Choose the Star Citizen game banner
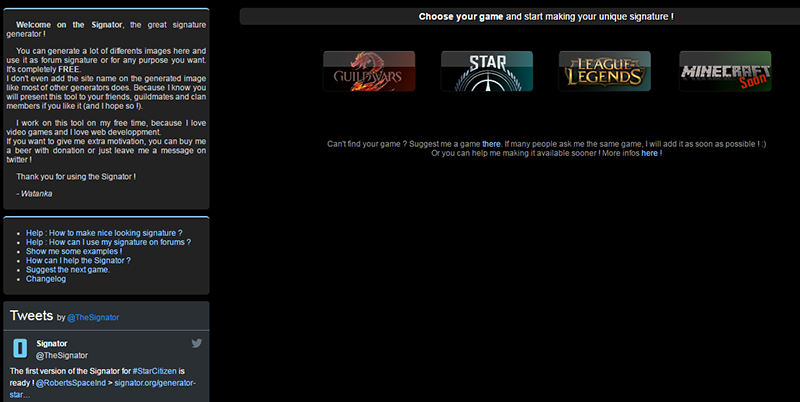Viewport: 800px width, 402px height. tap(487, 71)
